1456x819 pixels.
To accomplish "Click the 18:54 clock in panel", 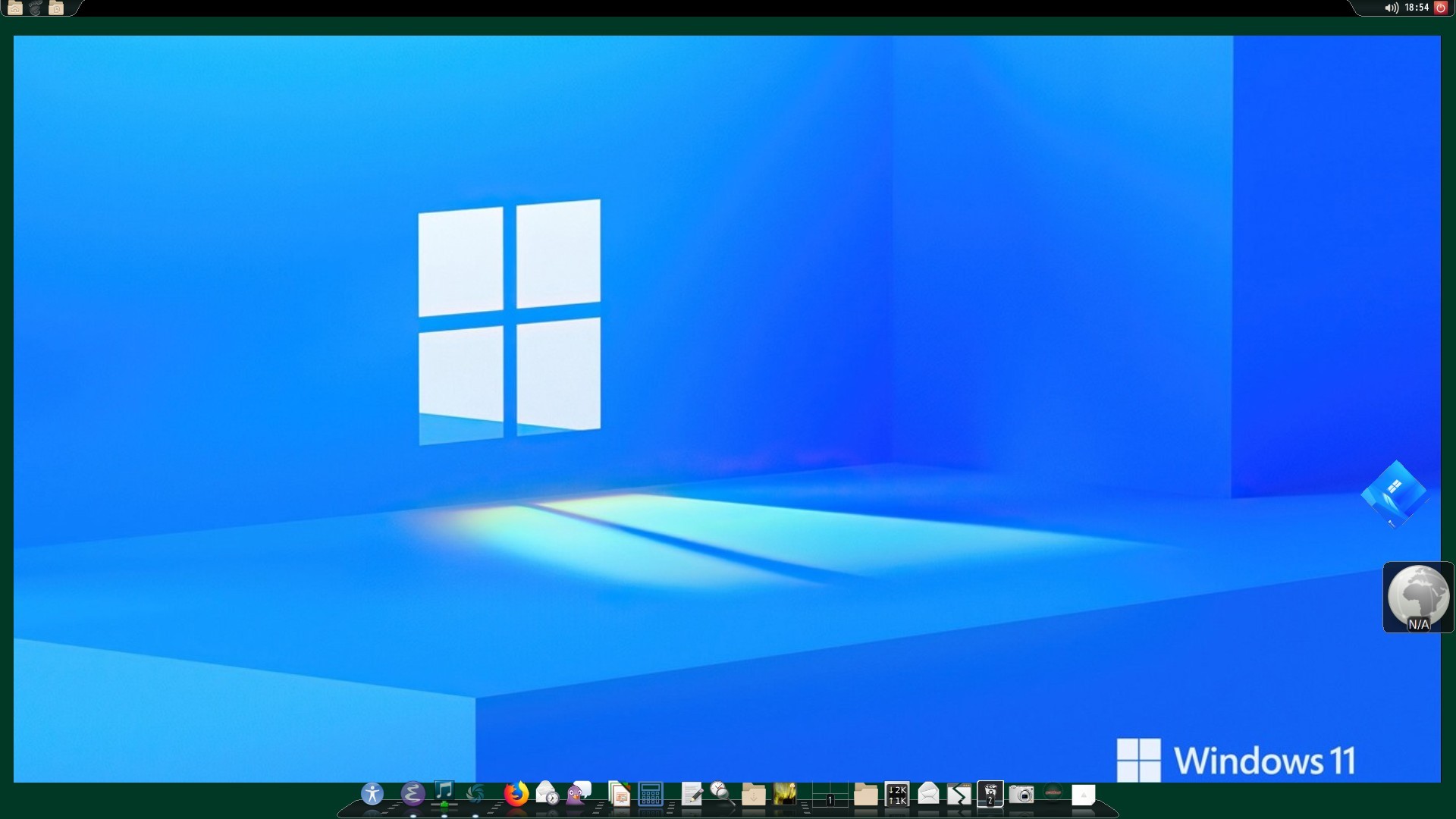I will pyautogui.click(x=1416, y=8).
